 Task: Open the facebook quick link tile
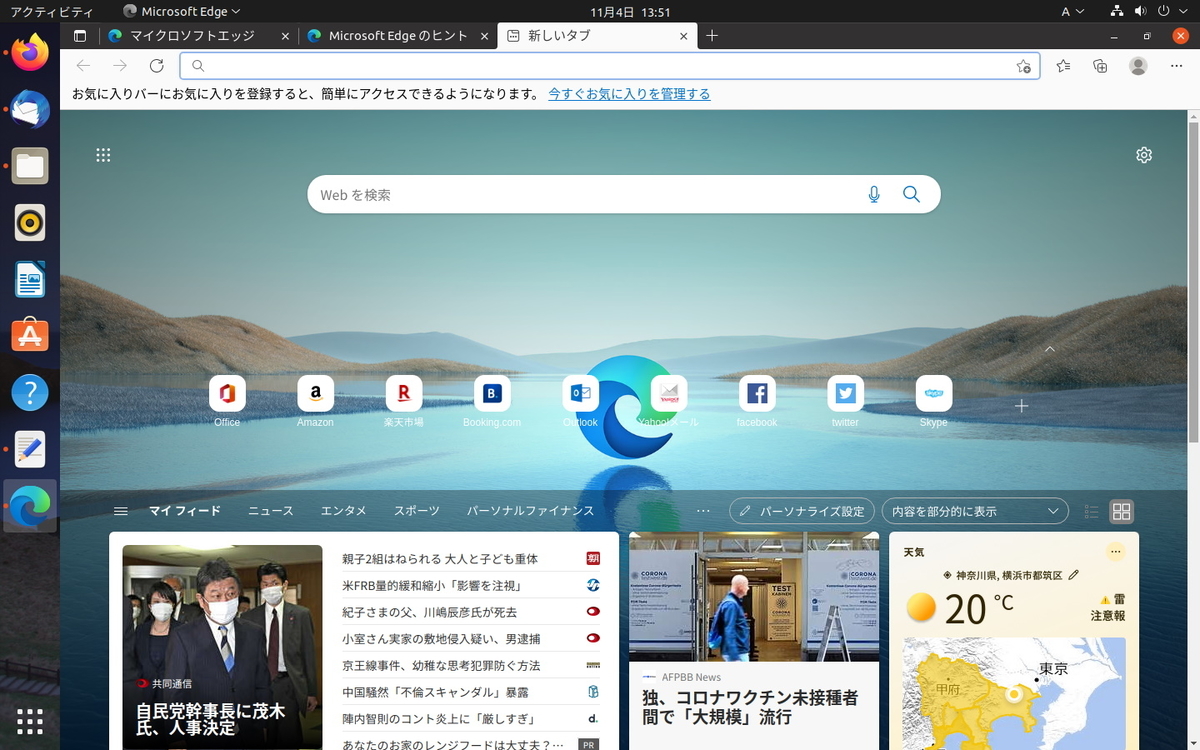tap(757, 394)
